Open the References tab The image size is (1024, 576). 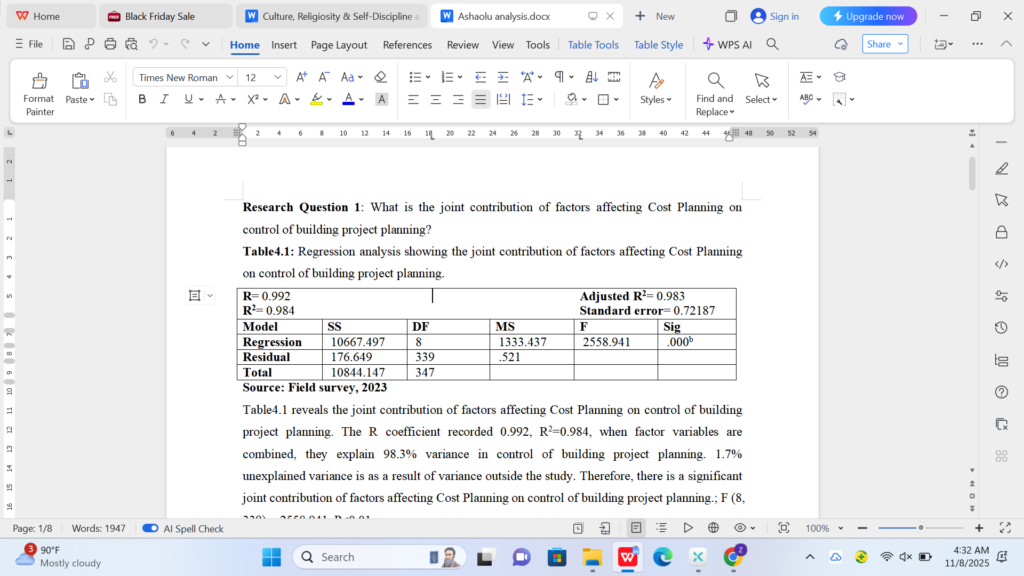(x=408, y=44)
